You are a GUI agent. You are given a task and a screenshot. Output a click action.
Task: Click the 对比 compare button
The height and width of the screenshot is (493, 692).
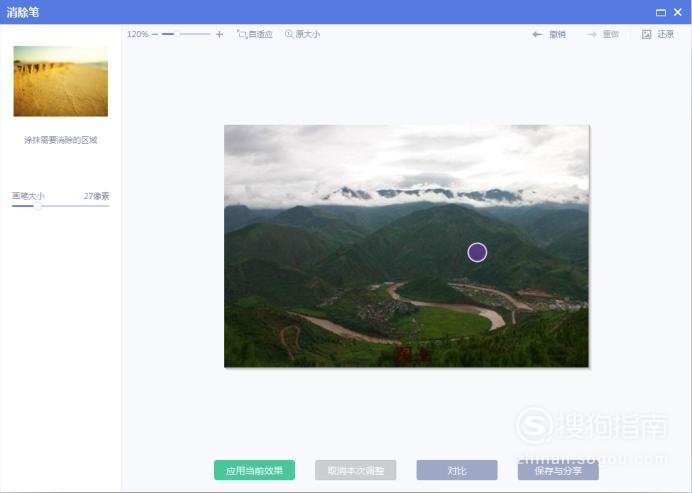(457, 470)
